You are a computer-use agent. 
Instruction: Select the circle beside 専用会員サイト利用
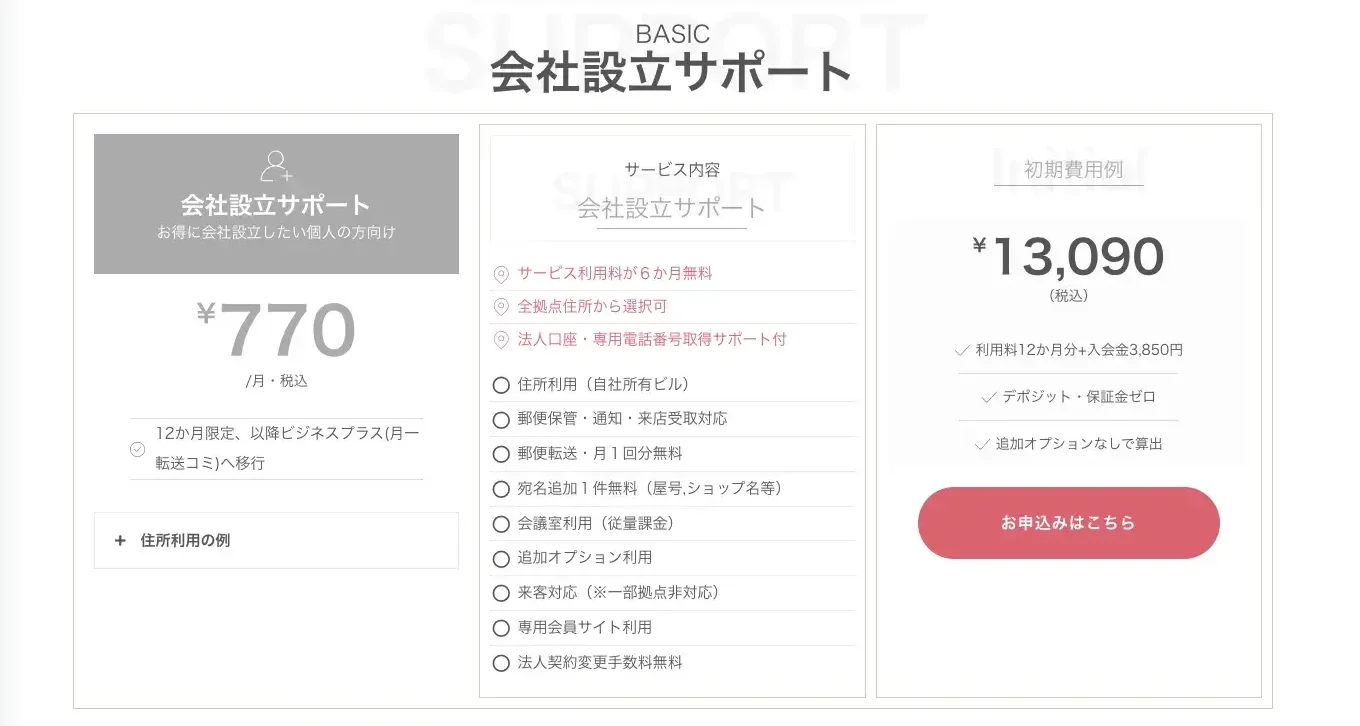pyautogui.click(x=501, y=628)
